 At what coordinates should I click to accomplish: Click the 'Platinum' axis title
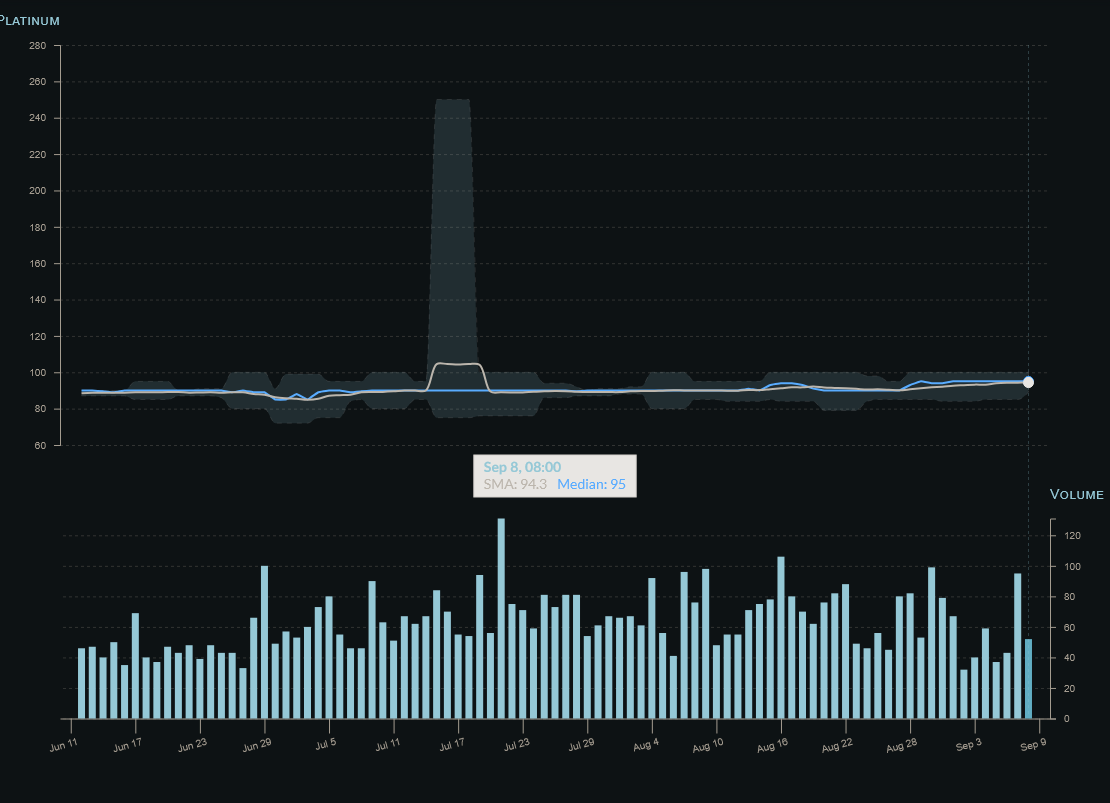tap(29, 21)
